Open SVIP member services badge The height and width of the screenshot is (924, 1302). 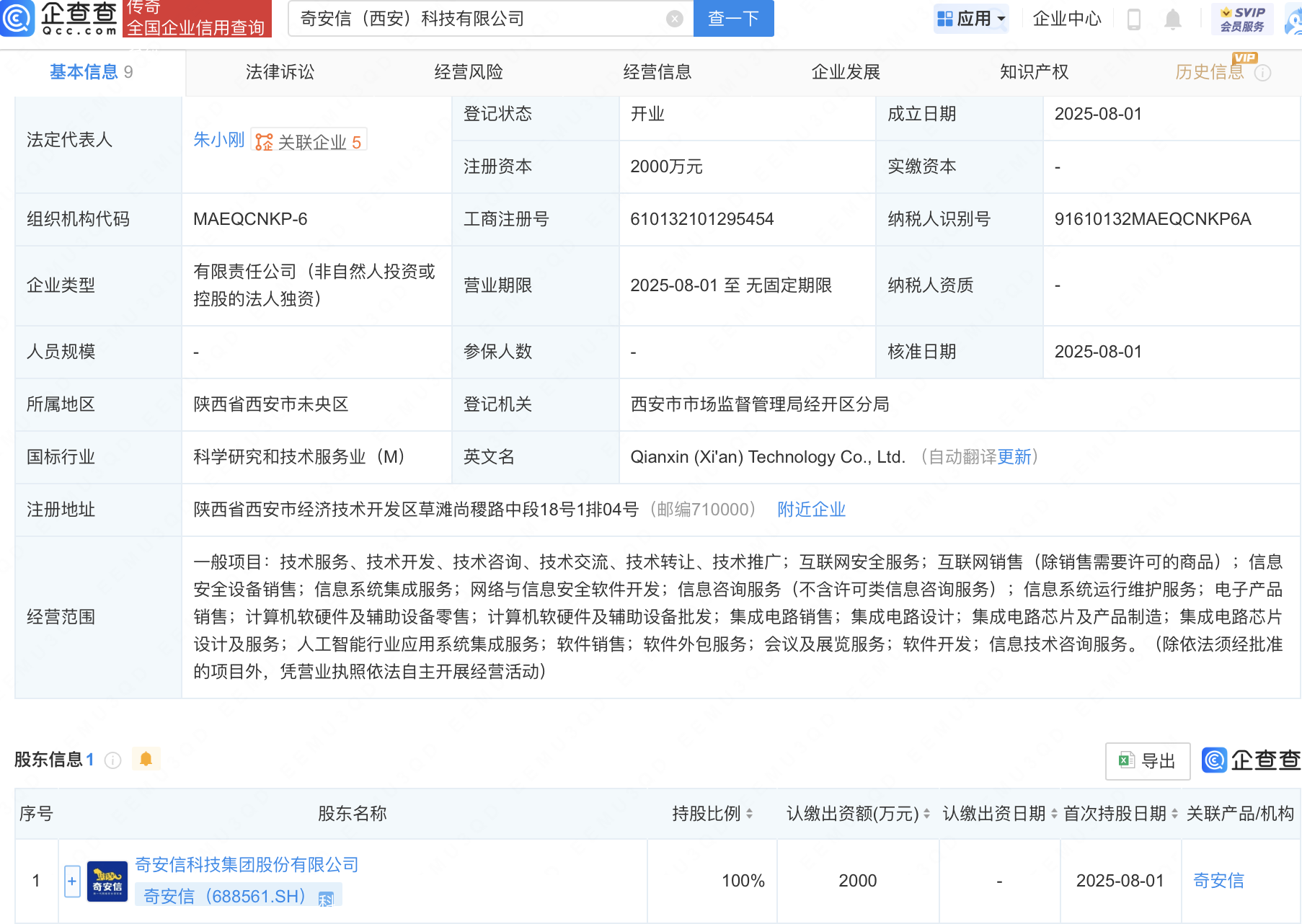coord(1243,19)
